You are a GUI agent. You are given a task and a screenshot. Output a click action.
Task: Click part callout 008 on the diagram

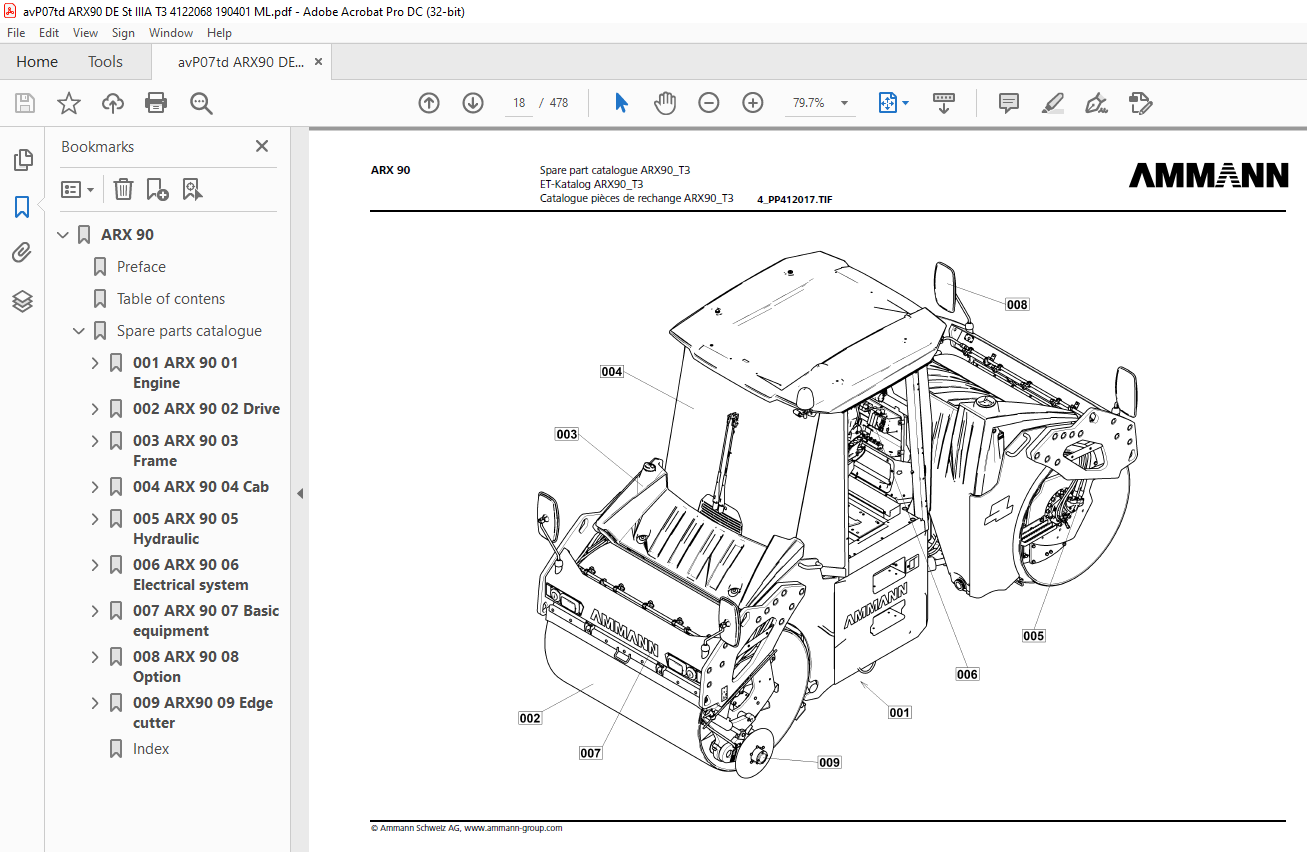point(1017,304)
